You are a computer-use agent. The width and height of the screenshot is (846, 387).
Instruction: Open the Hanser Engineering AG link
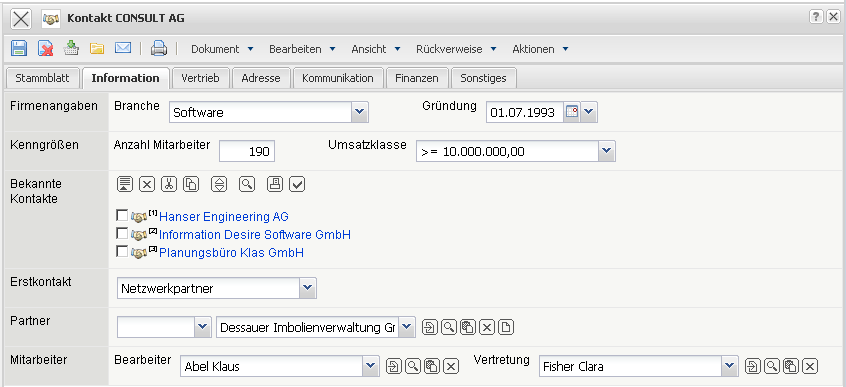coord(224,216)
